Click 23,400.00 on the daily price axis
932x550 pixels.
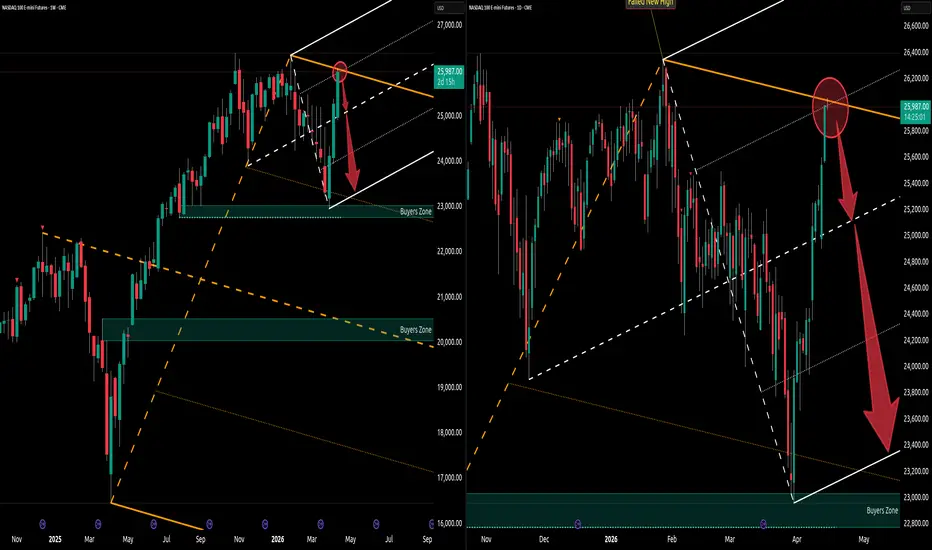click(916, 445)
